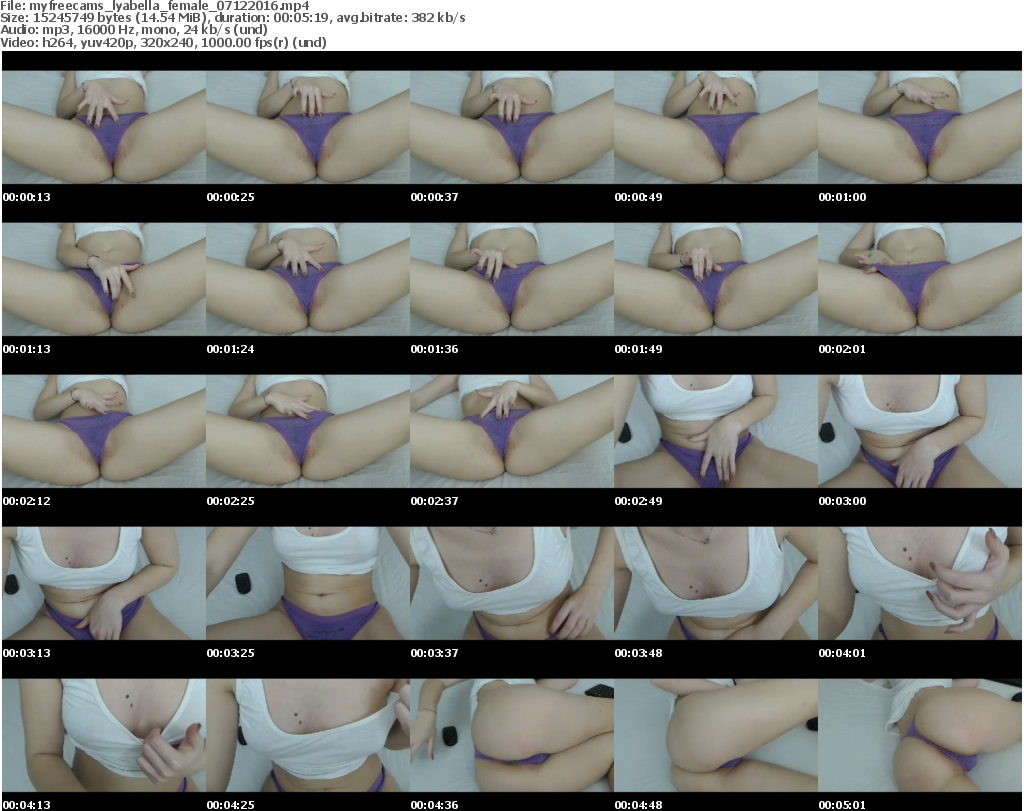
Task: Pick the preview image for 00:02:37
Action: pos(512,431)
